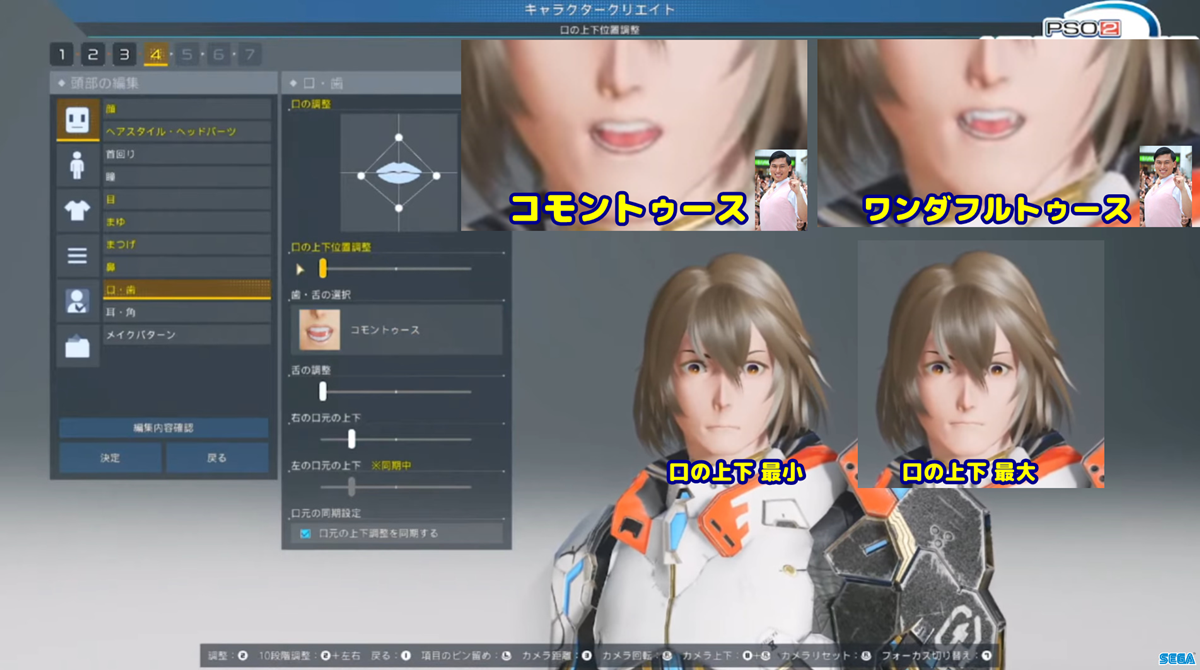Viewport: 1200px width, 670px height.
Task: Open コモントゥース teeth selection row
Action: point(397,330)
